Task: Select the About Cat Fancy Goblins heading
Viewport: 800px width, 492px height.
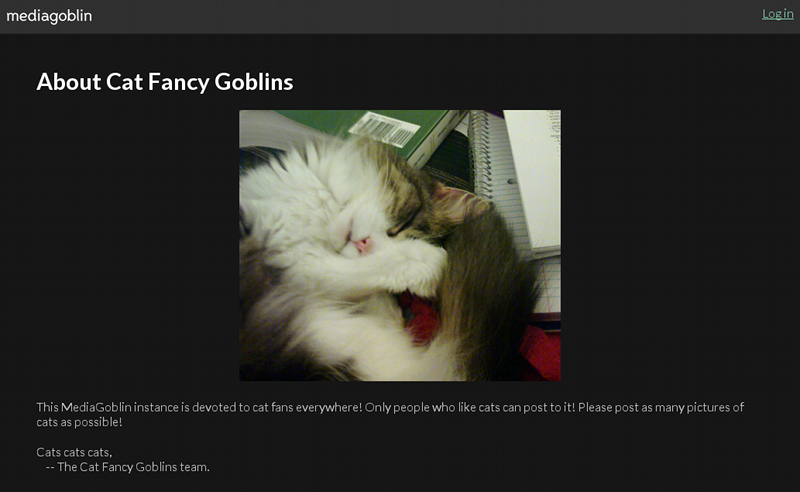Action: [165, 82]
